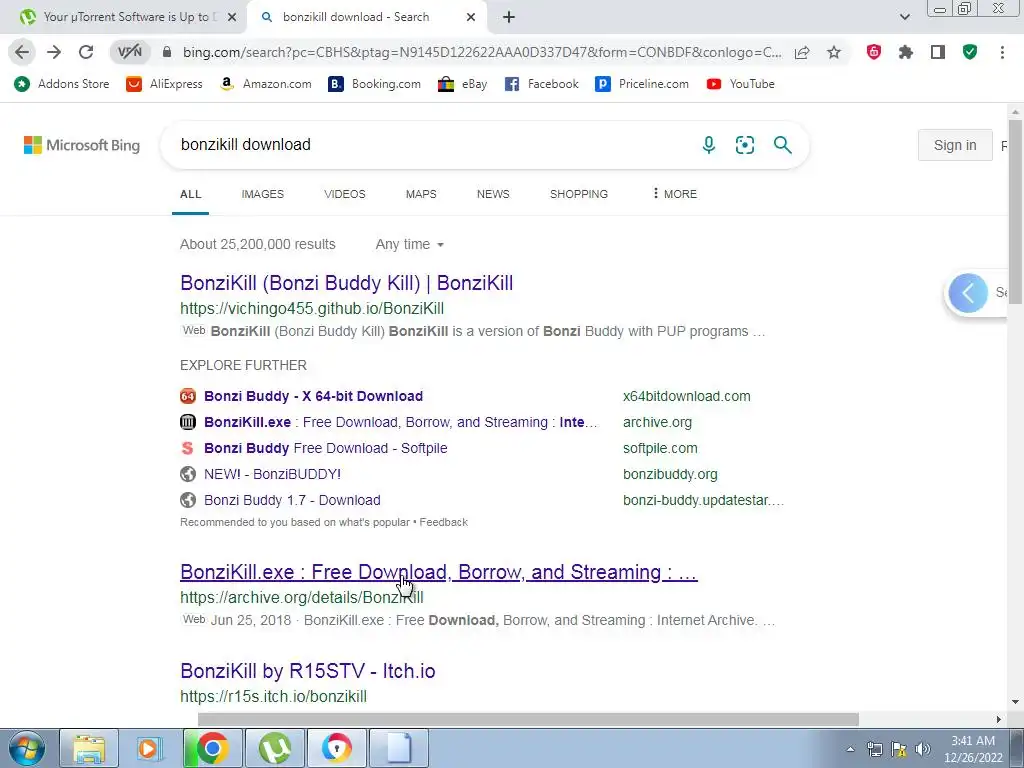Click the magnifier search button in Bing
This screenshot has width=1024, height=768.
point(782,145)
